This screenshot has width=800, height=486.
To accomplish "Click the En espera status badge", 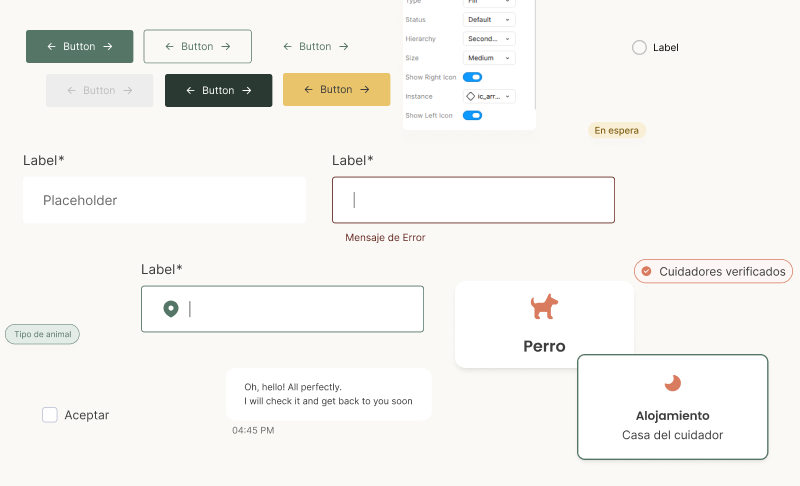I will pyautogui.click(x=616, y=131).
